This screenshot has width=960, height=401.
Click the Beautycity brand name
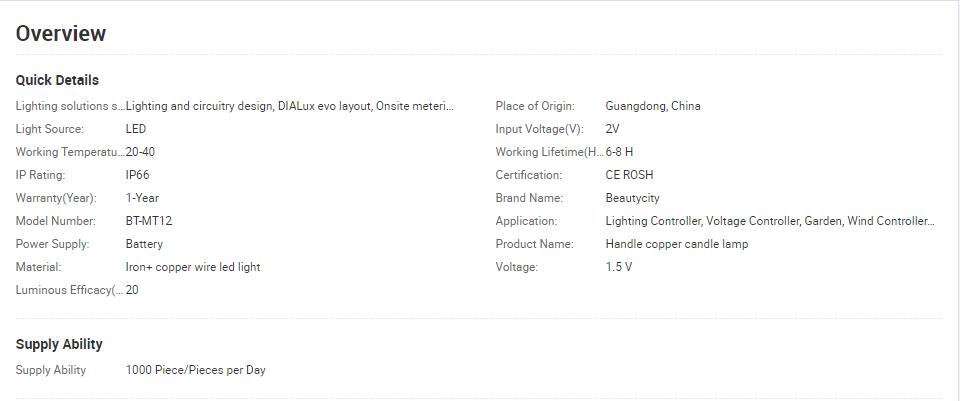pyautogui.click(x=632, y=198)
